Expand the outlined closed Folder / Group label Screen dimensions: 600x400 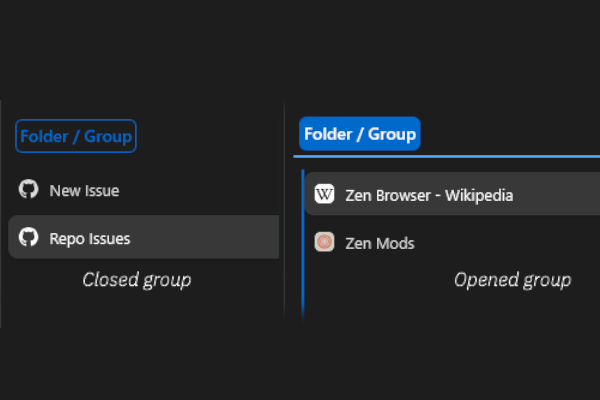(x=76, y=136)
